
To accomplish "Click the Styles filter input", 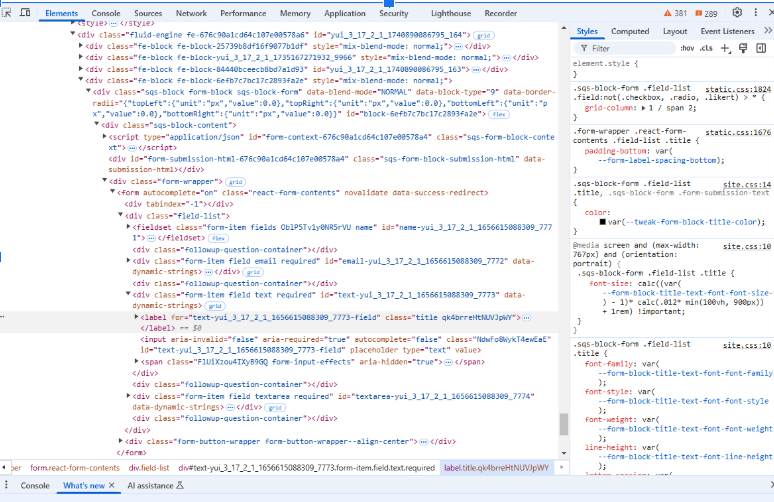I will [624, 48].
